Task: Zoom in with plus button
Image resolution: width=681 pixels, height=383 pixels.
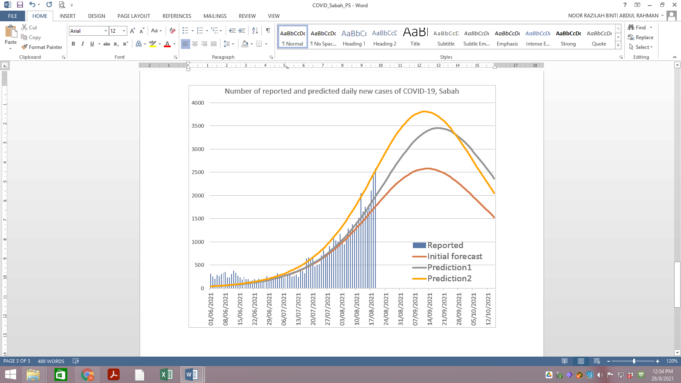Action: pyautogui.click(x=658, y=361)
